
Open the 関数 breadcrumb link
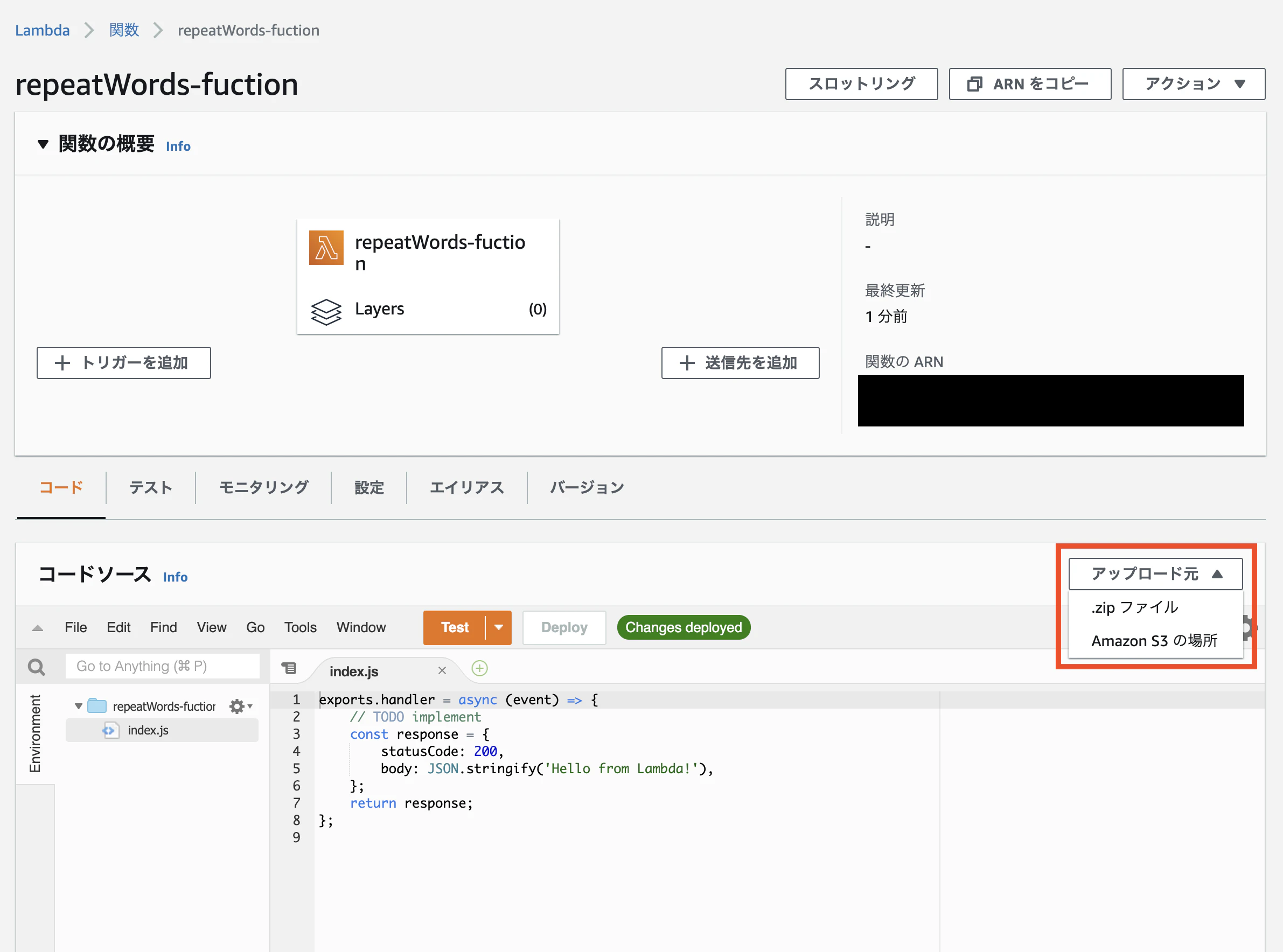[124, 30]
